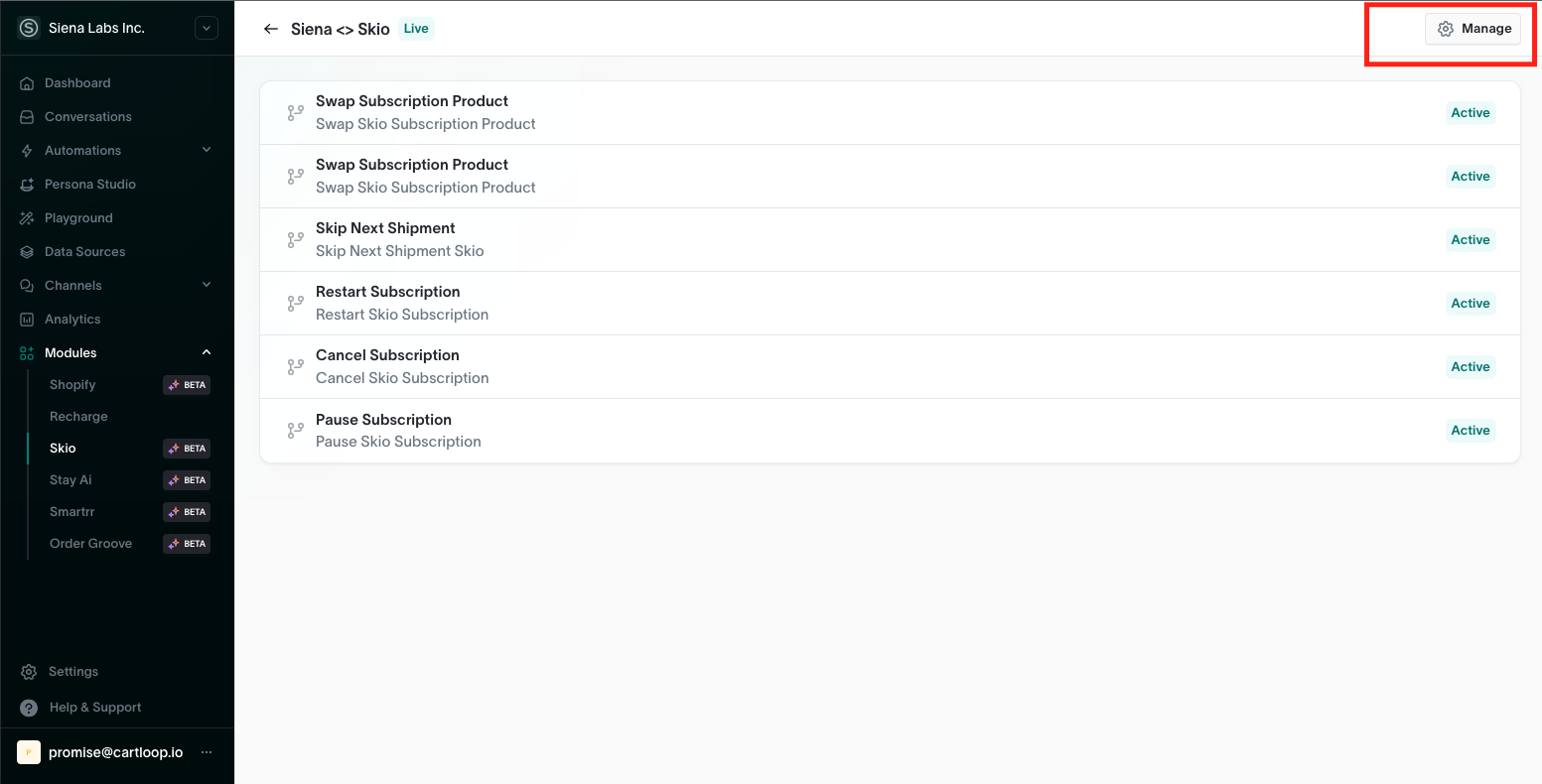
Task: Click the Modules grid icon
Action: (28, 353)
